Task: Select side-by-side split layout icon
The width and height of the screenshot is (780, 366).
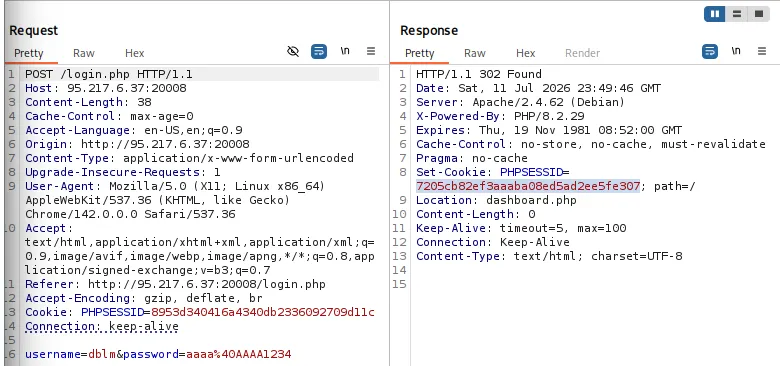Action: click(715, 14)
